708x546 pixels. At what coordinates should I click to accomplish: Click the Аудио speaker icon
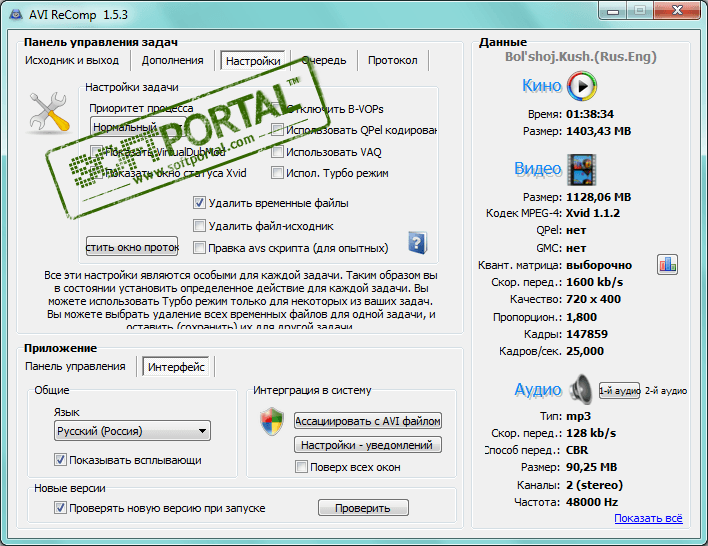pyautogui.click(x=580, y=389)
